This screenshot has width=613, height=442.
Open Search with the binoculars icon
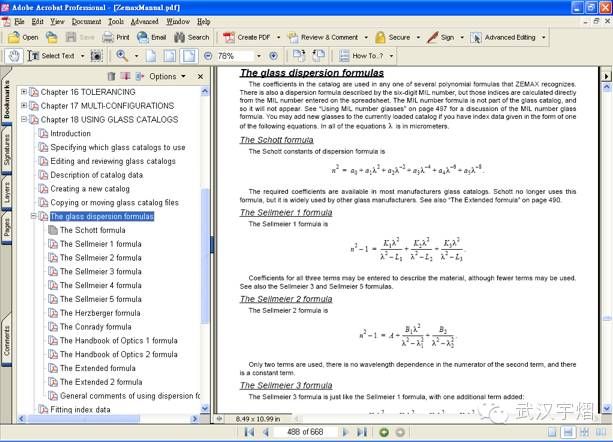tap(192, 38)
